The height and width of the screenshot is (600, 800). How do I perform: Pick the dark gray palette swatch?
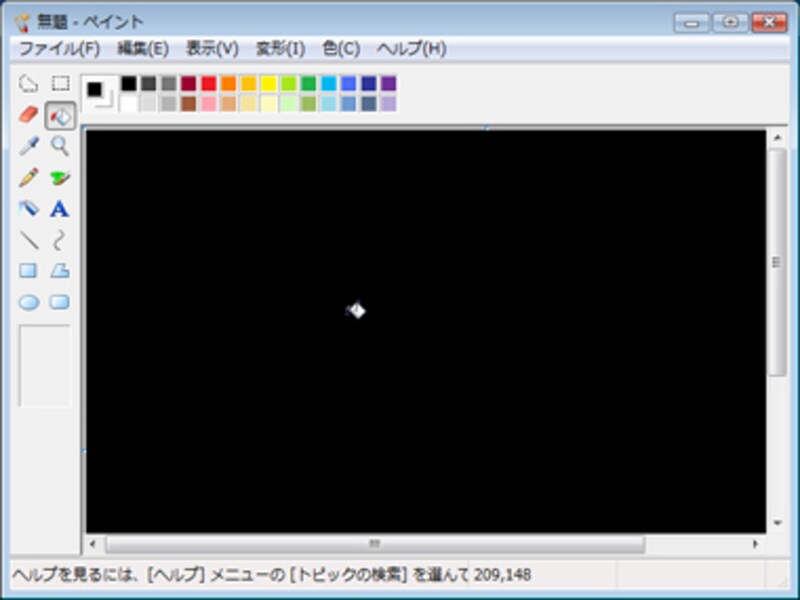(148, 83)
